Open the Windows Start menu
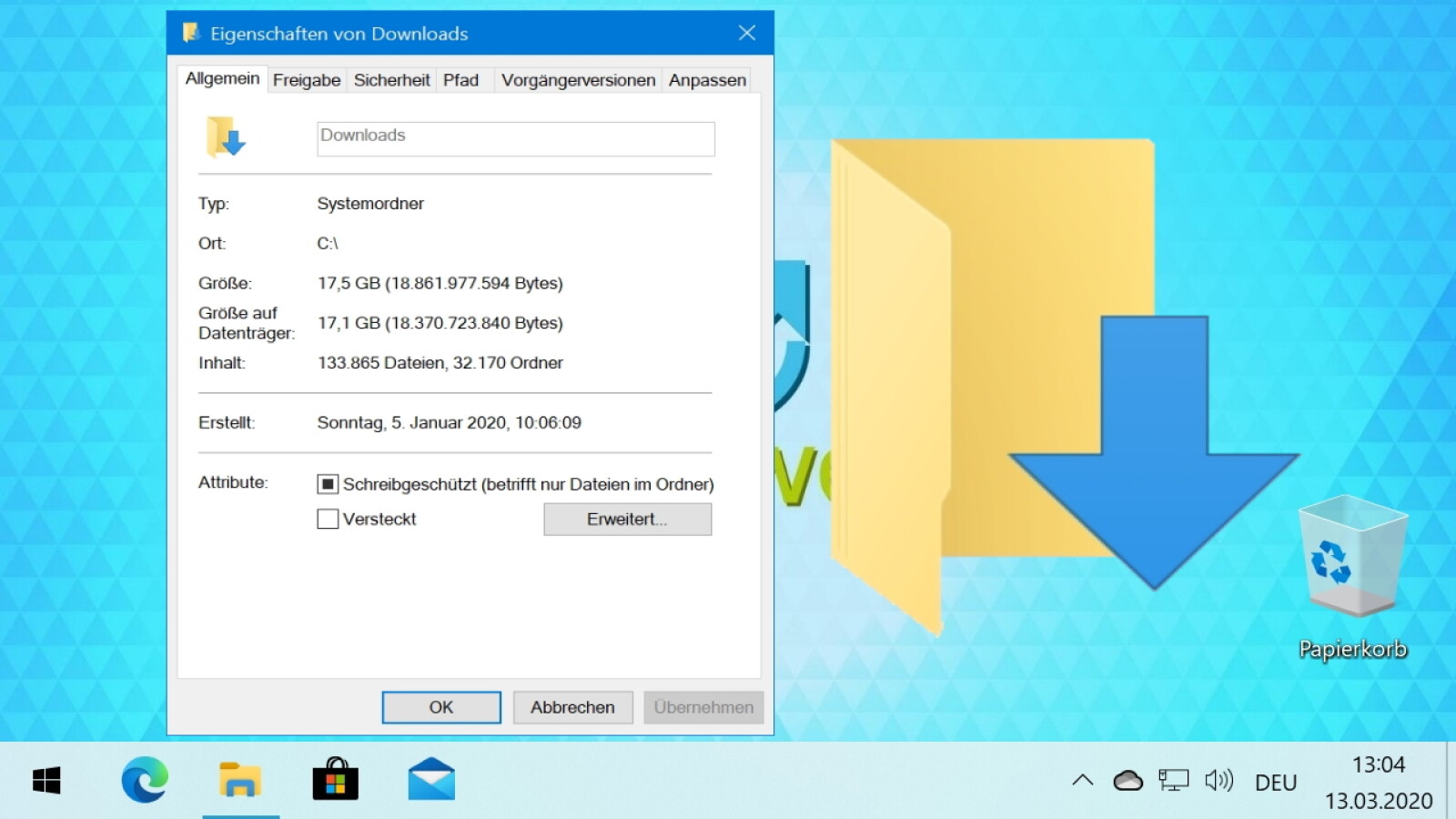 click(46, 781)
